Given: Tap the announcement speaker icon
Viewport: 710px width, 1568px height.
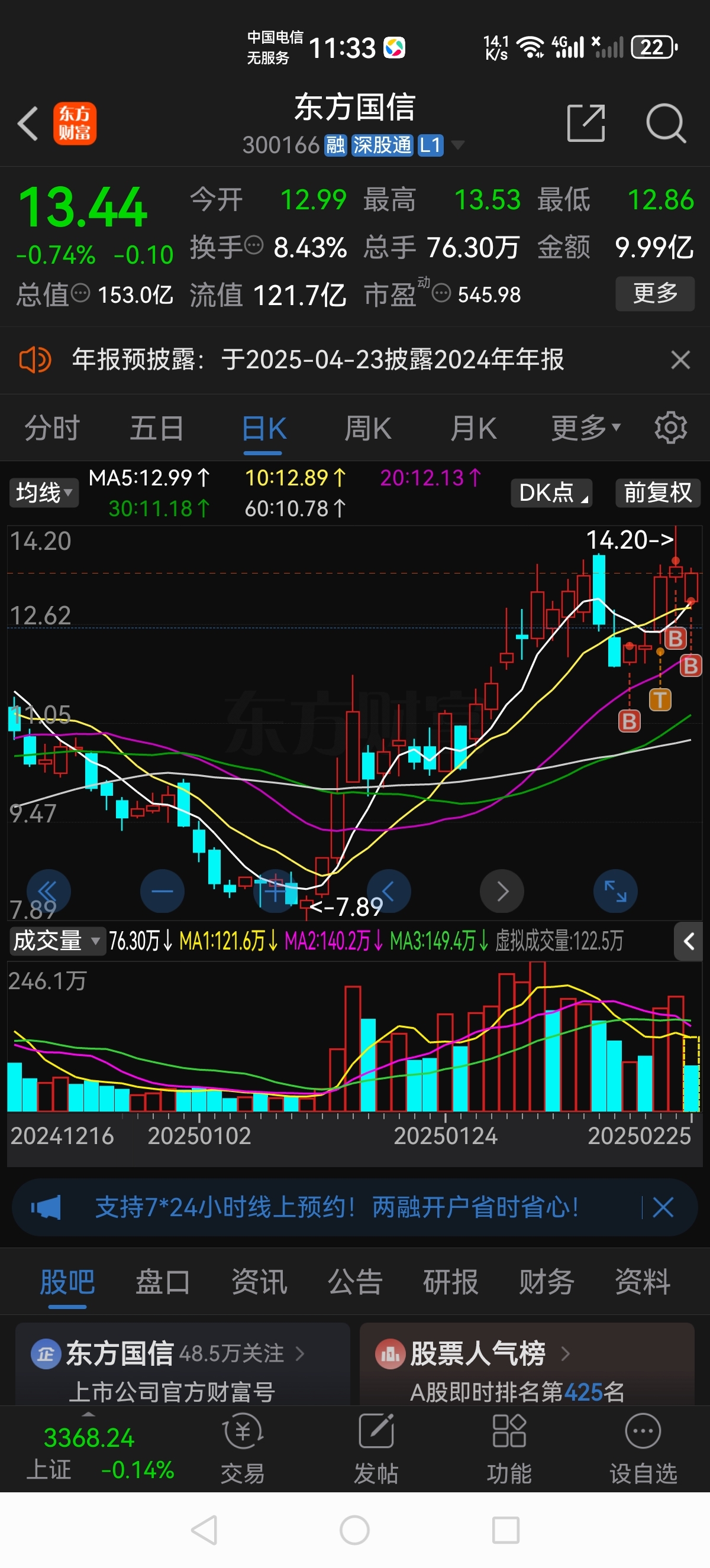Looking at the screenshot, I should pyautogui.click(x=35, y=359).
